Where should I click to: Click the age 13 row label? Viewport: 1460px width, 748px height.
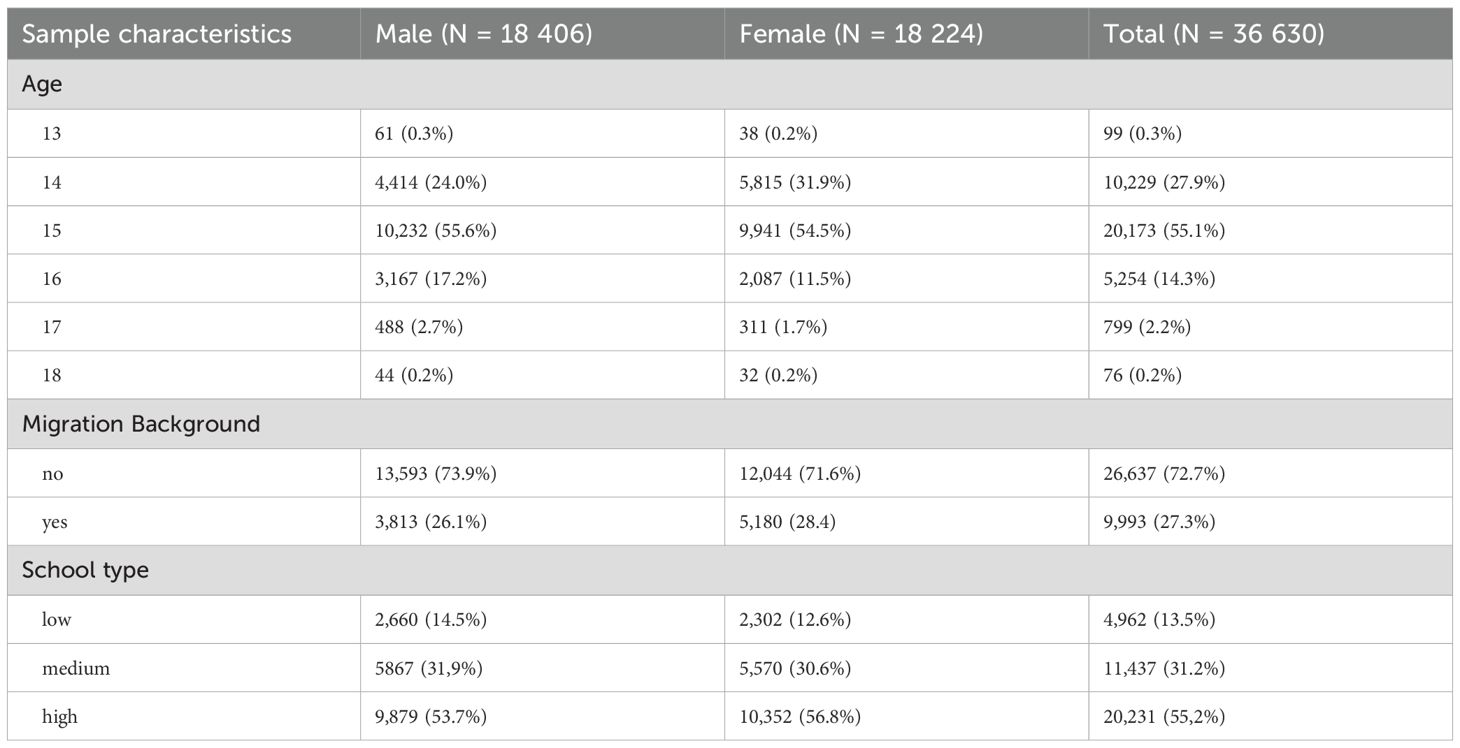click(51, 134)
